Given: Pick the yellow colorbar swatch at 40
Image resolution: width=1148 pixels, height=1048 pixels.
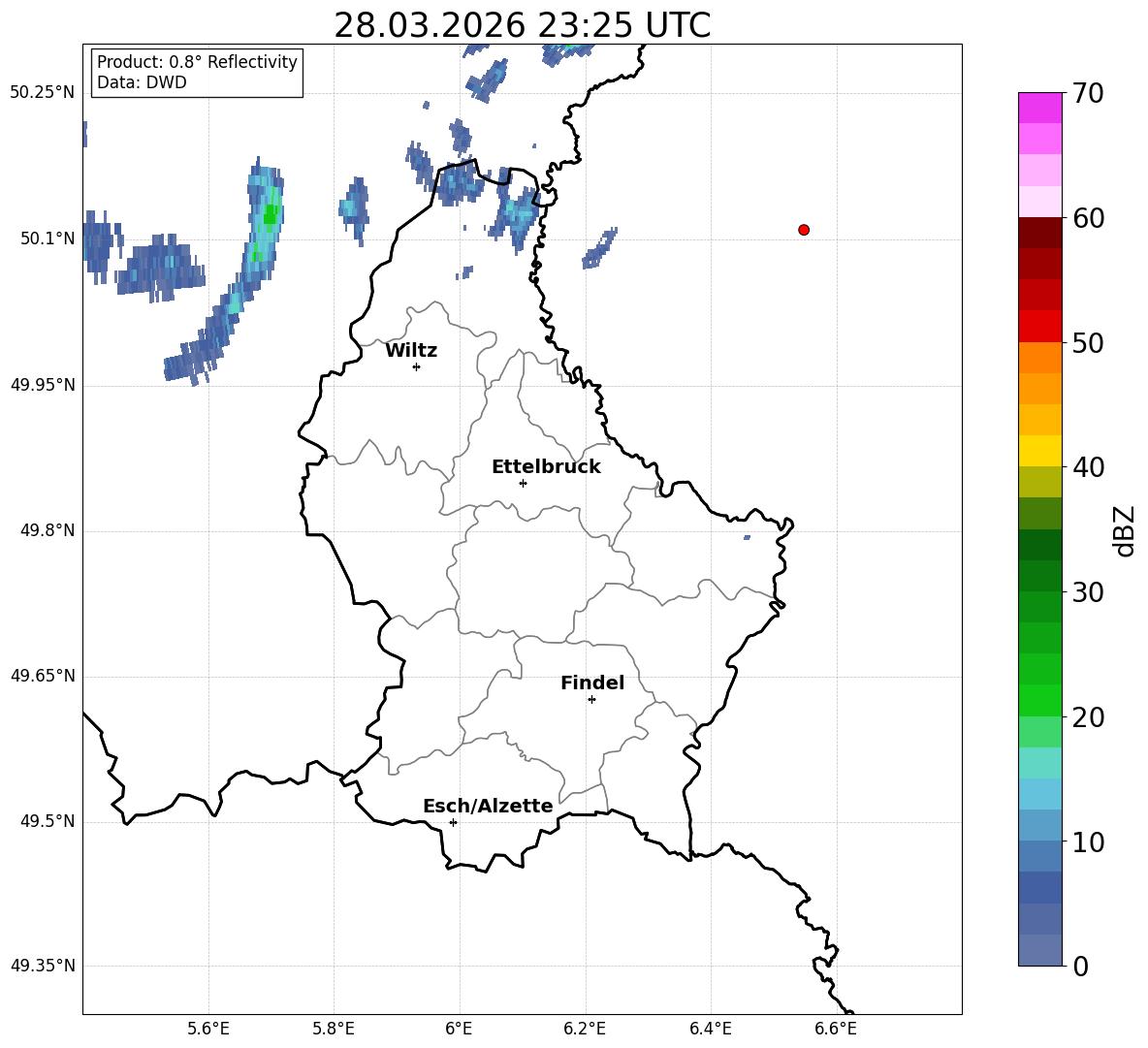Looking at the screenshot, I should click(1039, 451).
